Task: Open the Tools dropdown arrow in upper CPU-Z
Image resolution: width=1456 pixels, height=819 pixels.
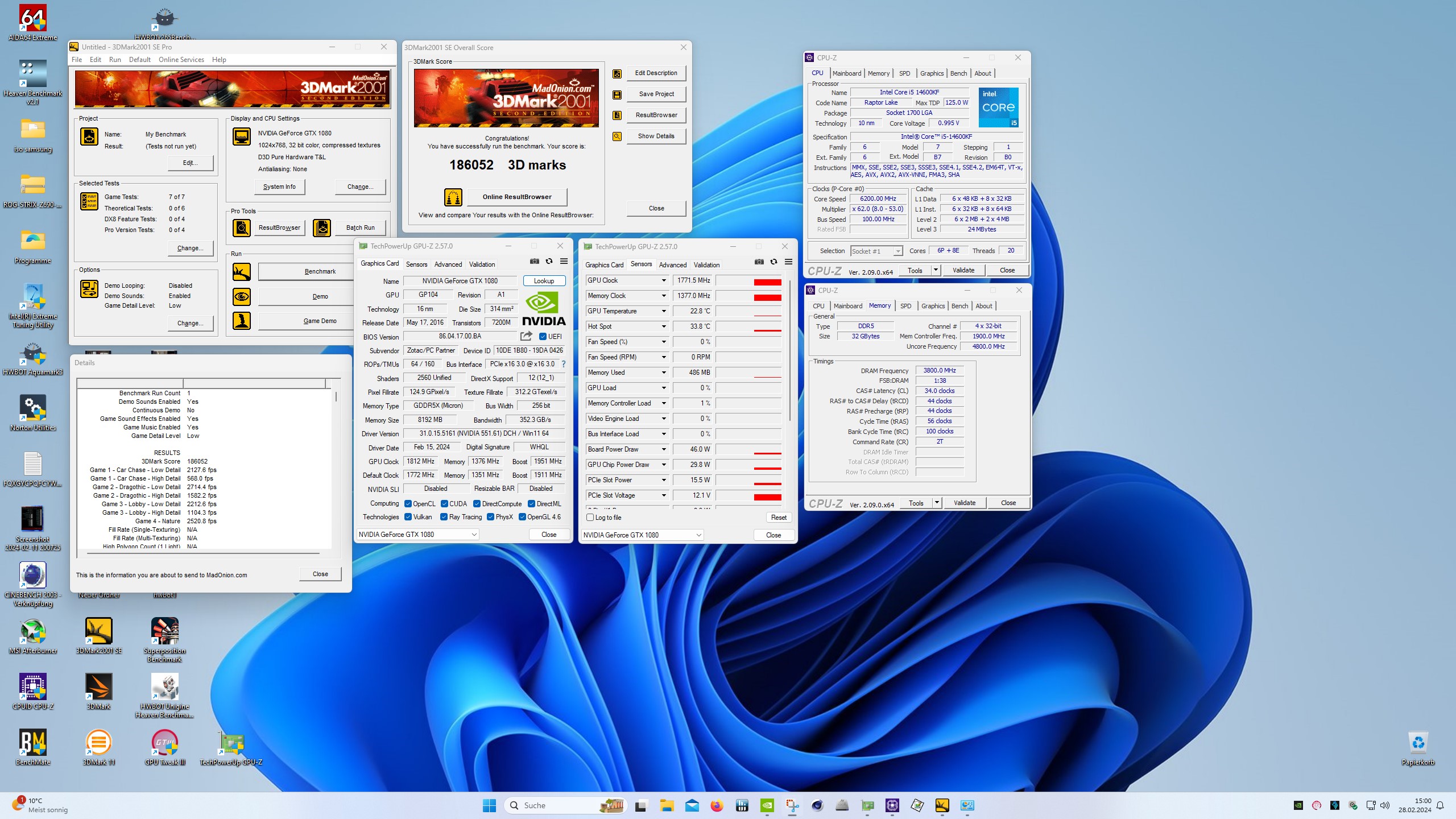Action: 936,270
